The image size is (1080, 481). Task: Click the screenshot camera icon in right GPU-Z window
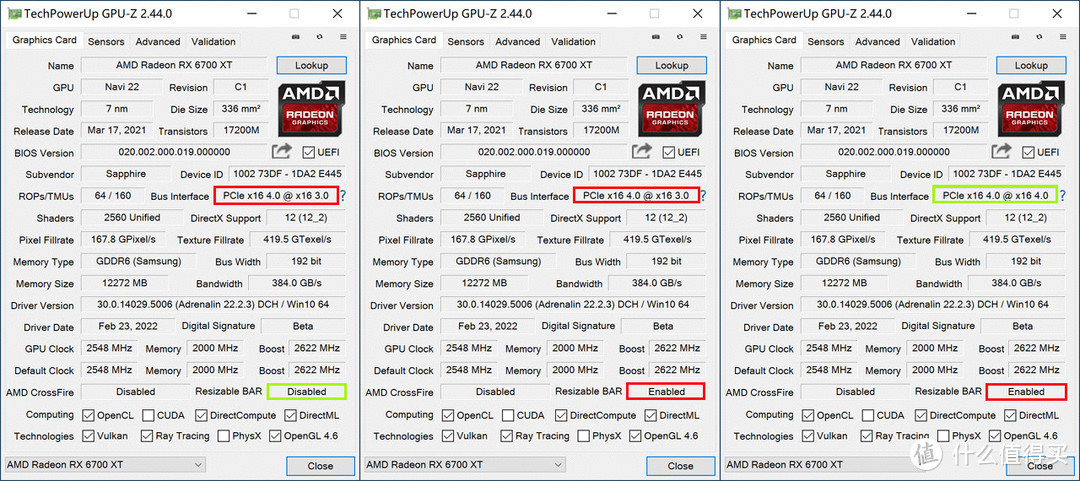[x=1015, y=37]
